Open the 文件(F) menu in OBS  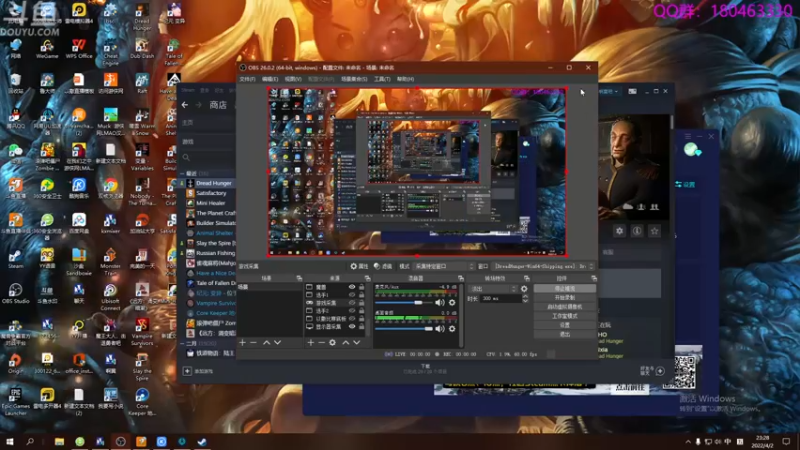coord(247,79)
